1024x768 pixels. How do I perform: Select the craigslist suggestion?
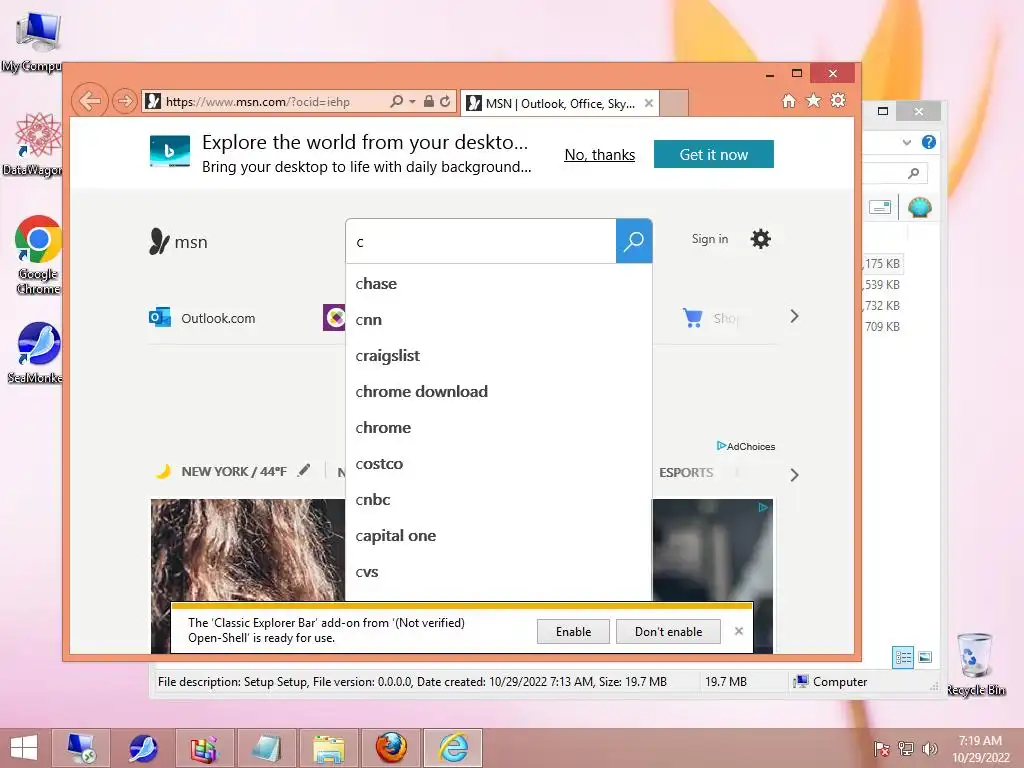pos(498,356)
